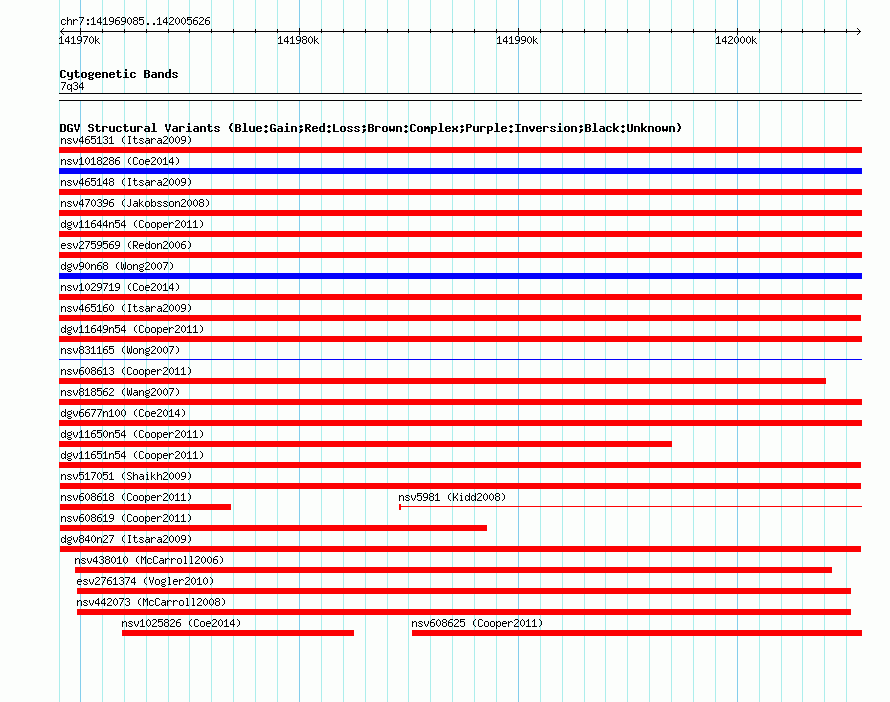Click the dgv90n68 (Wong2007) label
This screenshot has width=890, height=702.
point(117,266)
